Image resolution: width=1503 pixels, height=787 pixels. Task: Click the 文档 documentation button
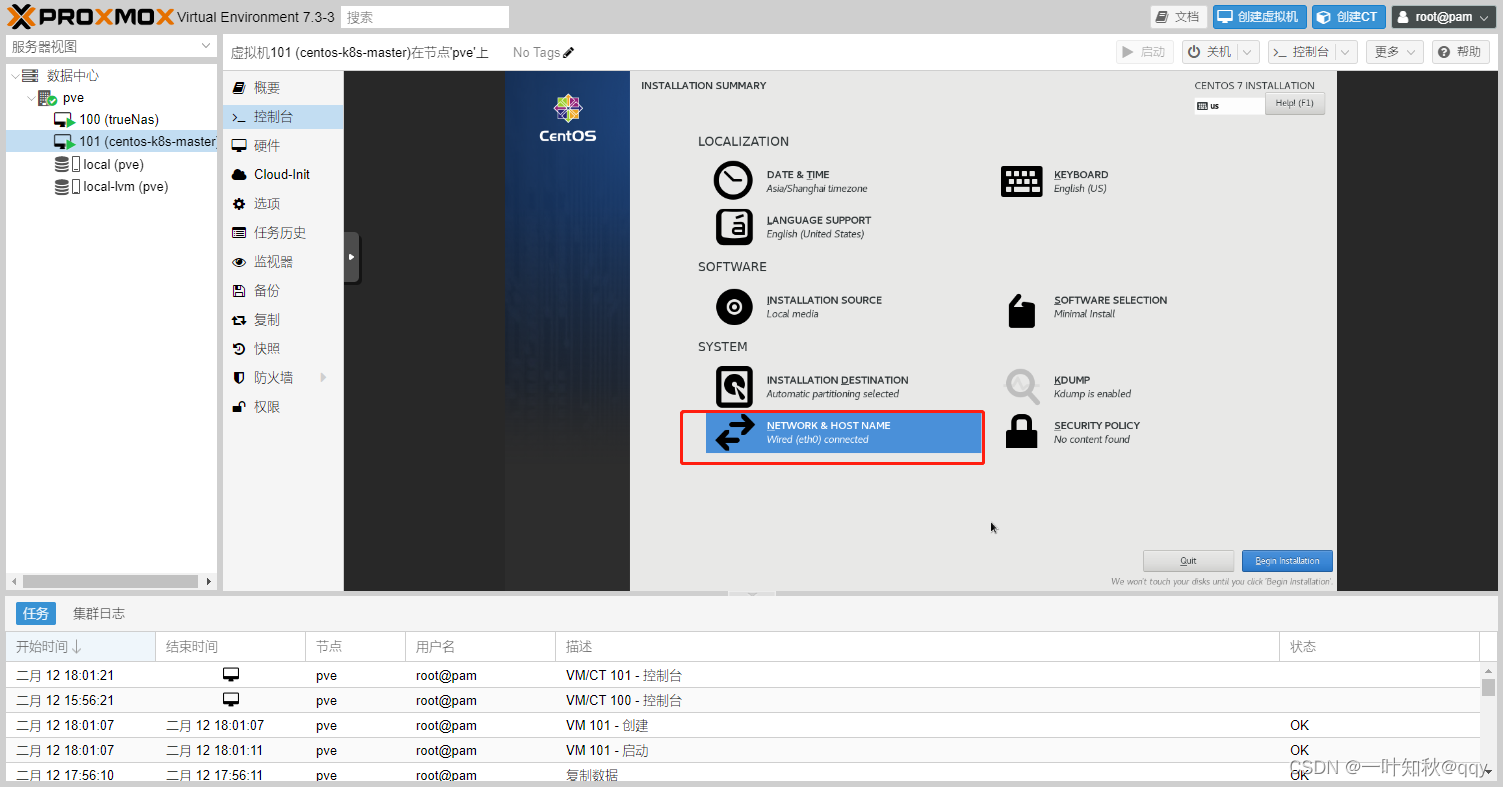pyautogui.click(x=1178, y=17)
